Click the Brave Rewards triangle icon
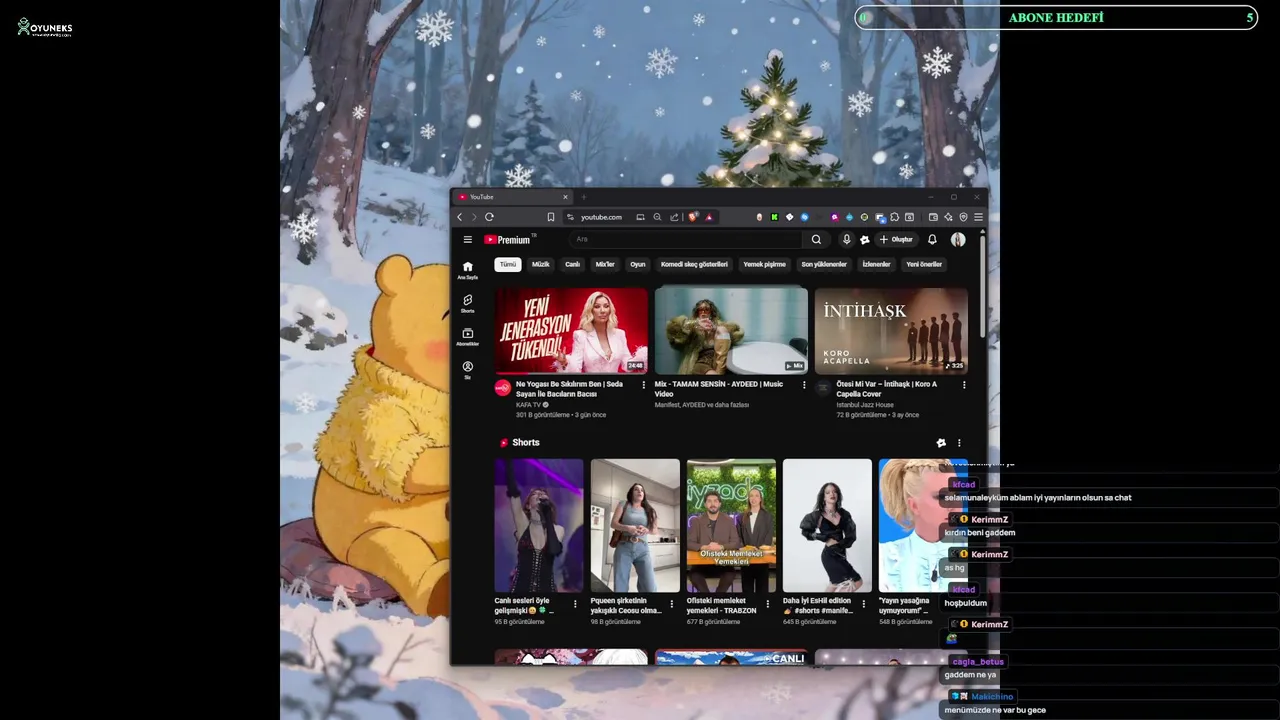Screen dimensions: 1280x720 709,217
